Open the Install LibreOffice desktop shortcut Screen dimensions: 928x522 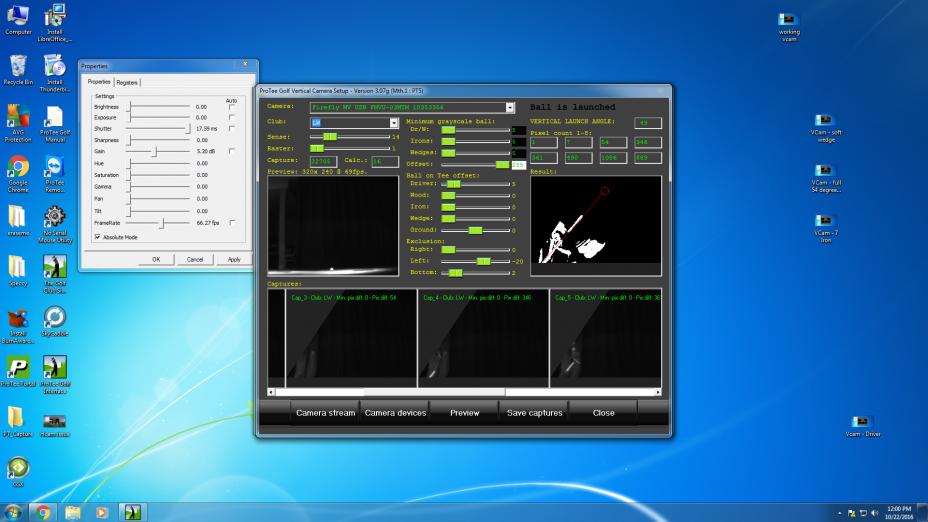click(x=54, y=22)
